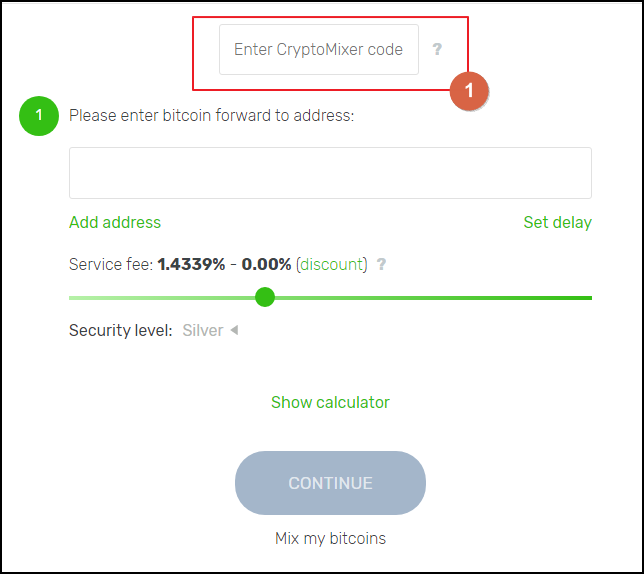The image size is (644, 574).
Task: Click the Add address link
Action: point(115,222)
